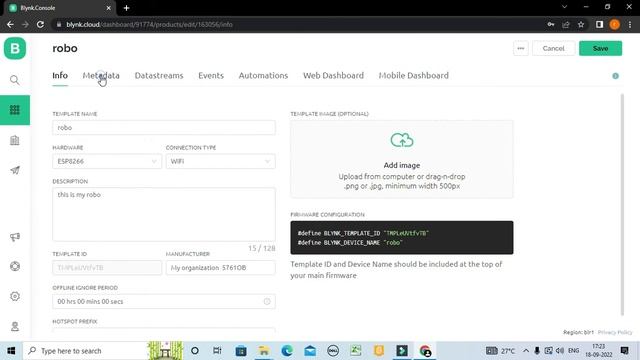Click the cloud upload Add image icon

402,140
